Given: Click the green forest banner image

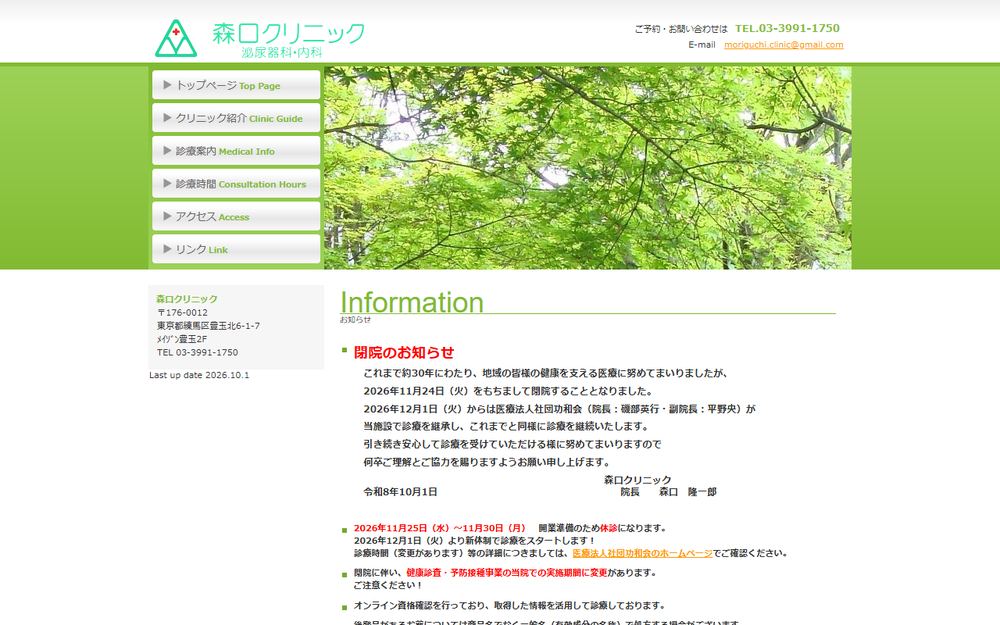Looking at the screenshot, I should coord(587,168).
